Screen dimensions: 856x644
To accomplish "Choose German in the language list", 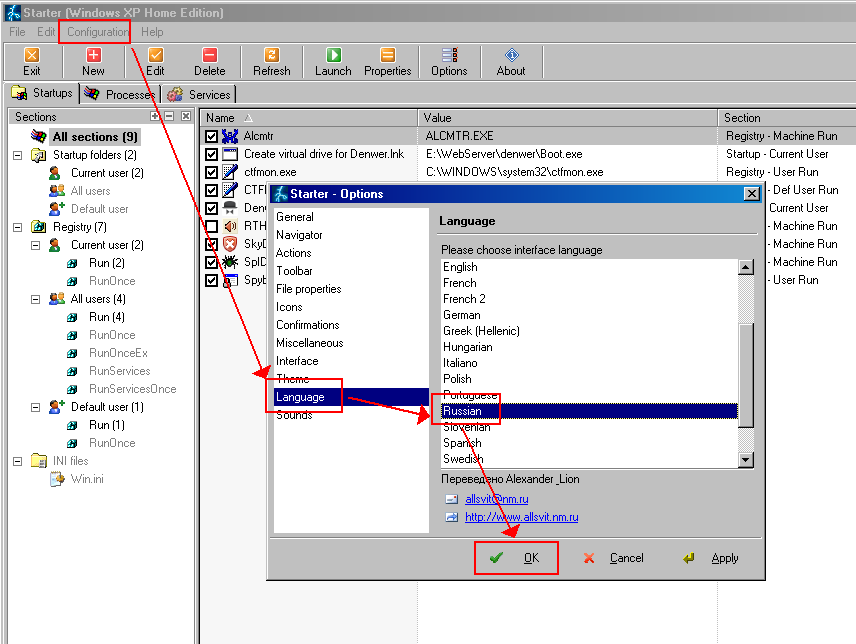I will [589, 315].
